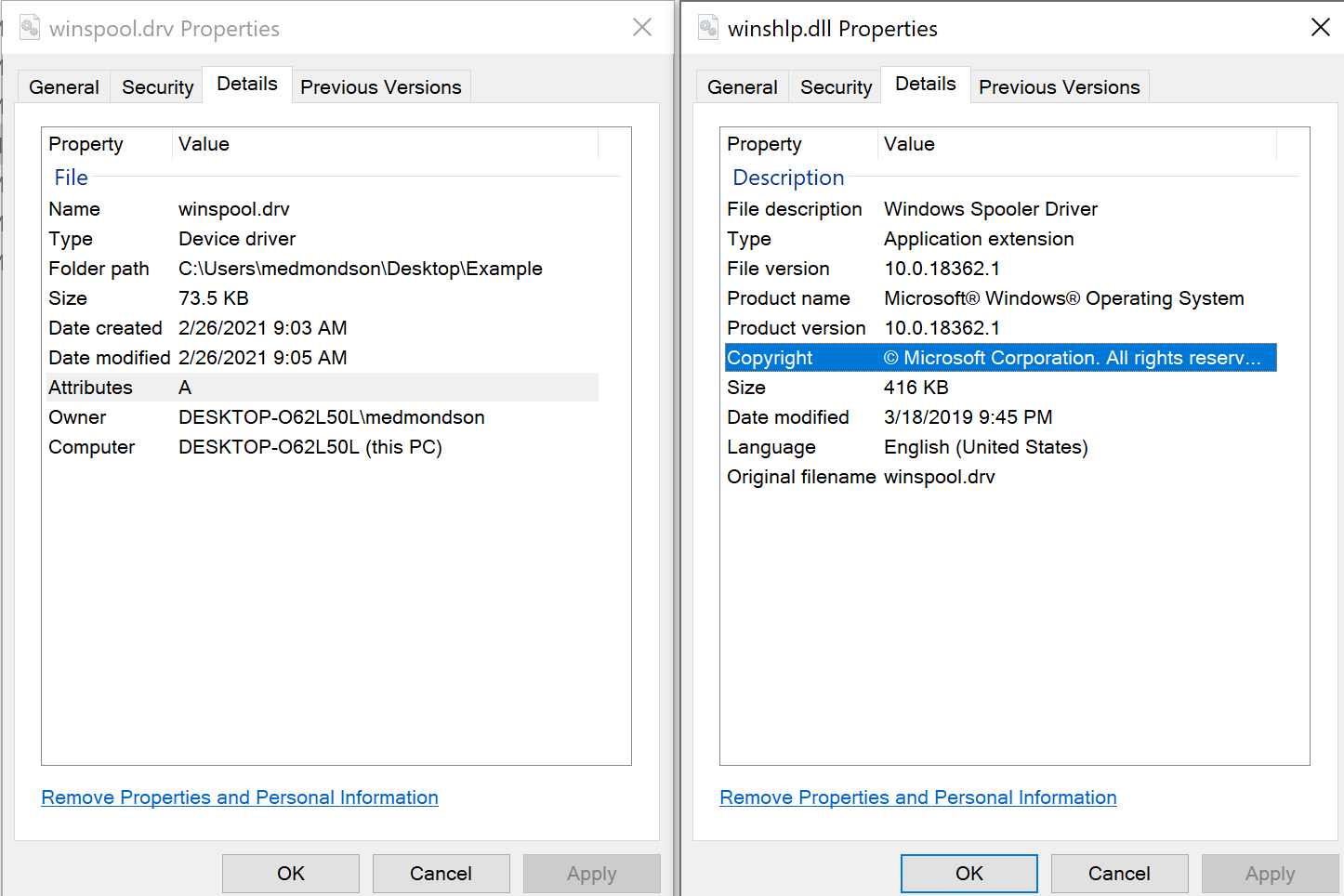
Task: Close the winshlp.dll Properties window
Action: pyautogui.click(x=1321, y=28)
